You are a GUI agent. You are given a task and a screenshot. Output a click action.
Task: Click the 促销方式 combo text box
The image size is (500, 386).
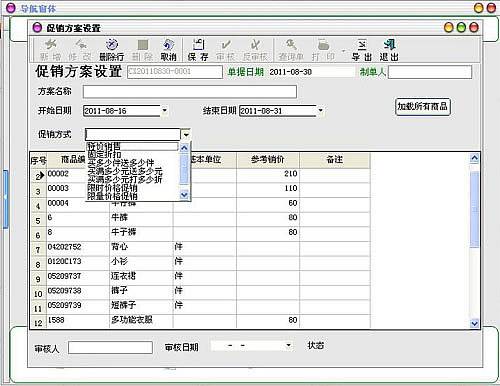(x=133, y=135)
